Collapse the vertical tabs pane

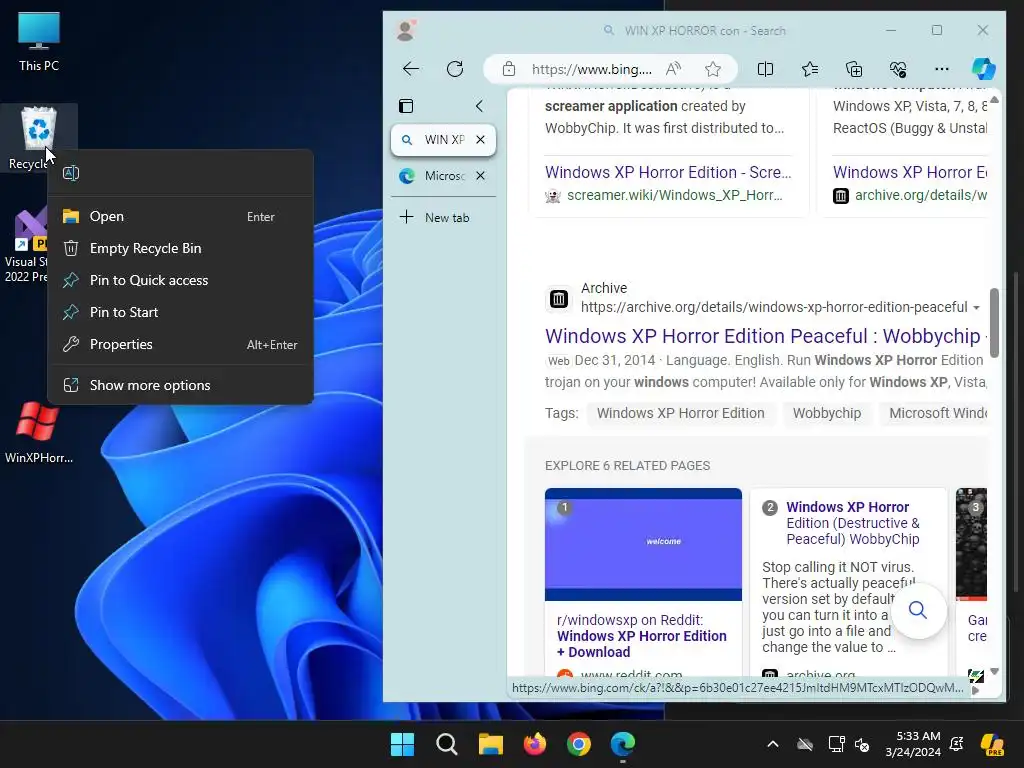pyautogui.click(x=479, y=106)
